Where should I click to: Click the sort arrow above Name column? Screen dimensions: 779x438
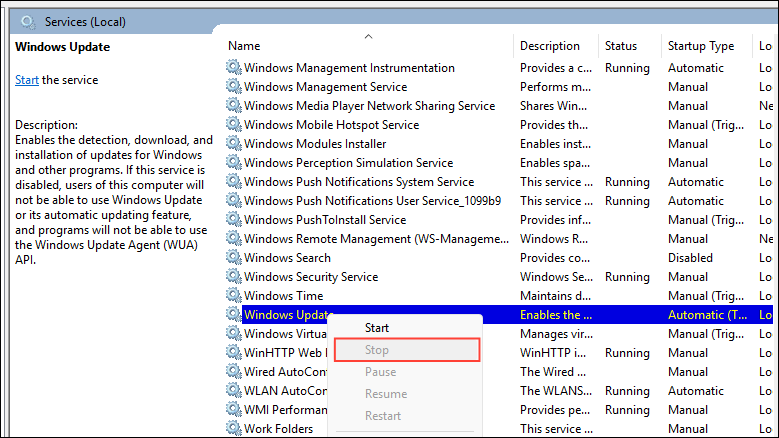point(368,36)
